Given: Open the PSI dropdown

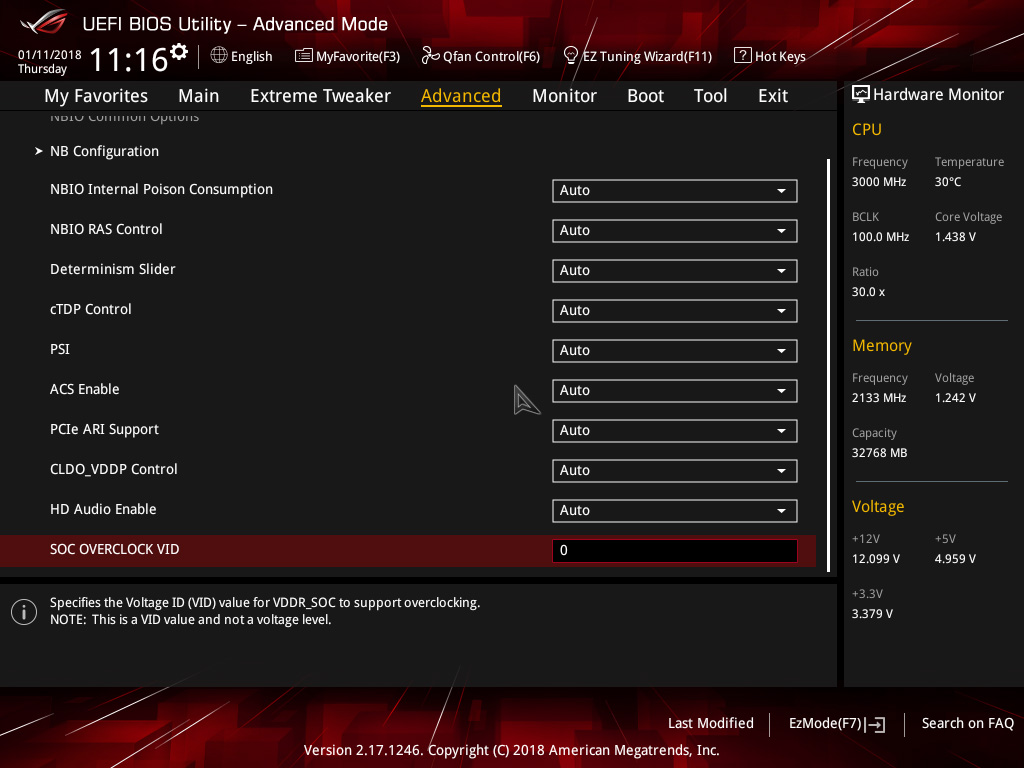Looking at the screenshot, I should pyautogui.click(x=675, y=351).
